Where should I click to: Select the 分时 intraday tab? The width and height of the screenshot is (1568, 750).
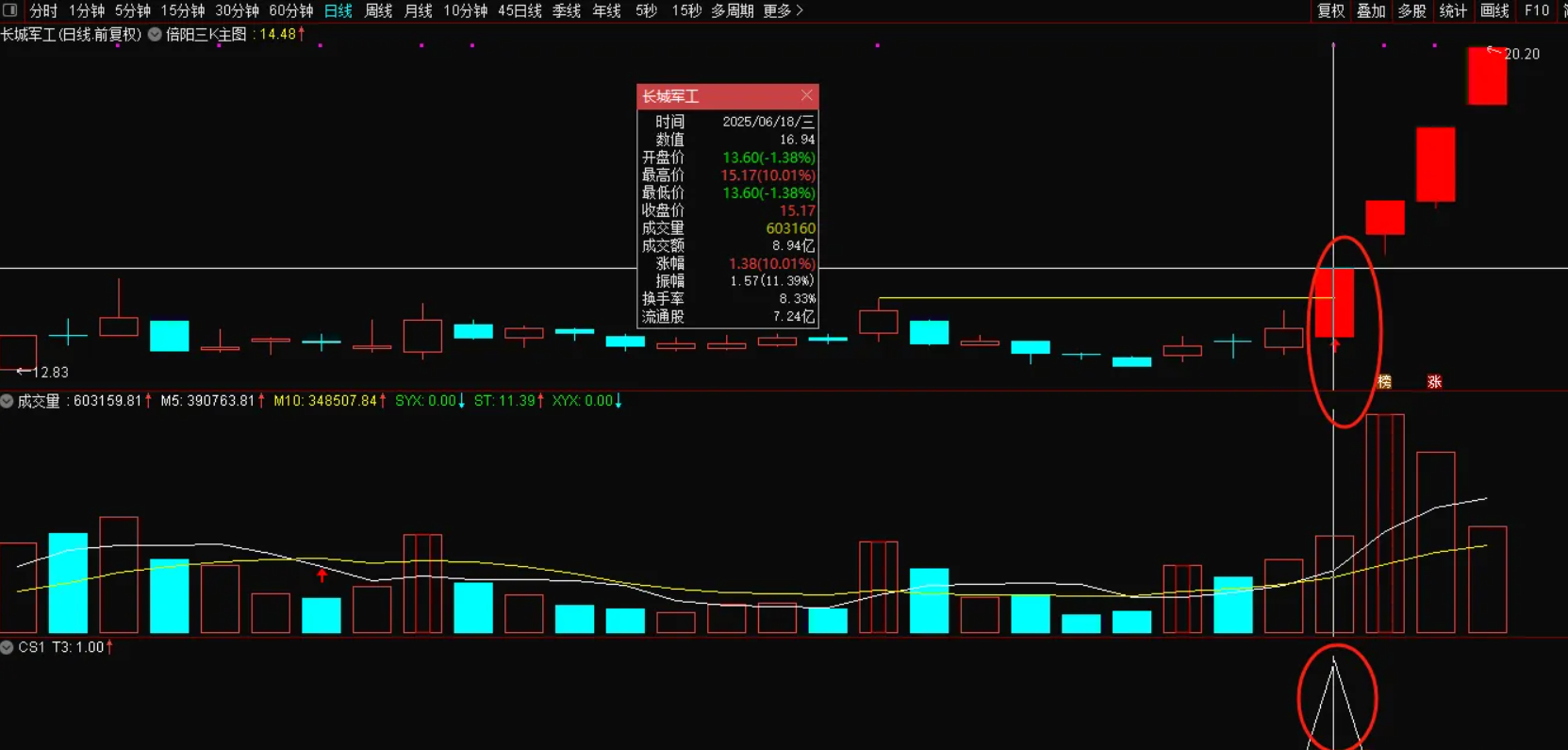click(43, 10)
